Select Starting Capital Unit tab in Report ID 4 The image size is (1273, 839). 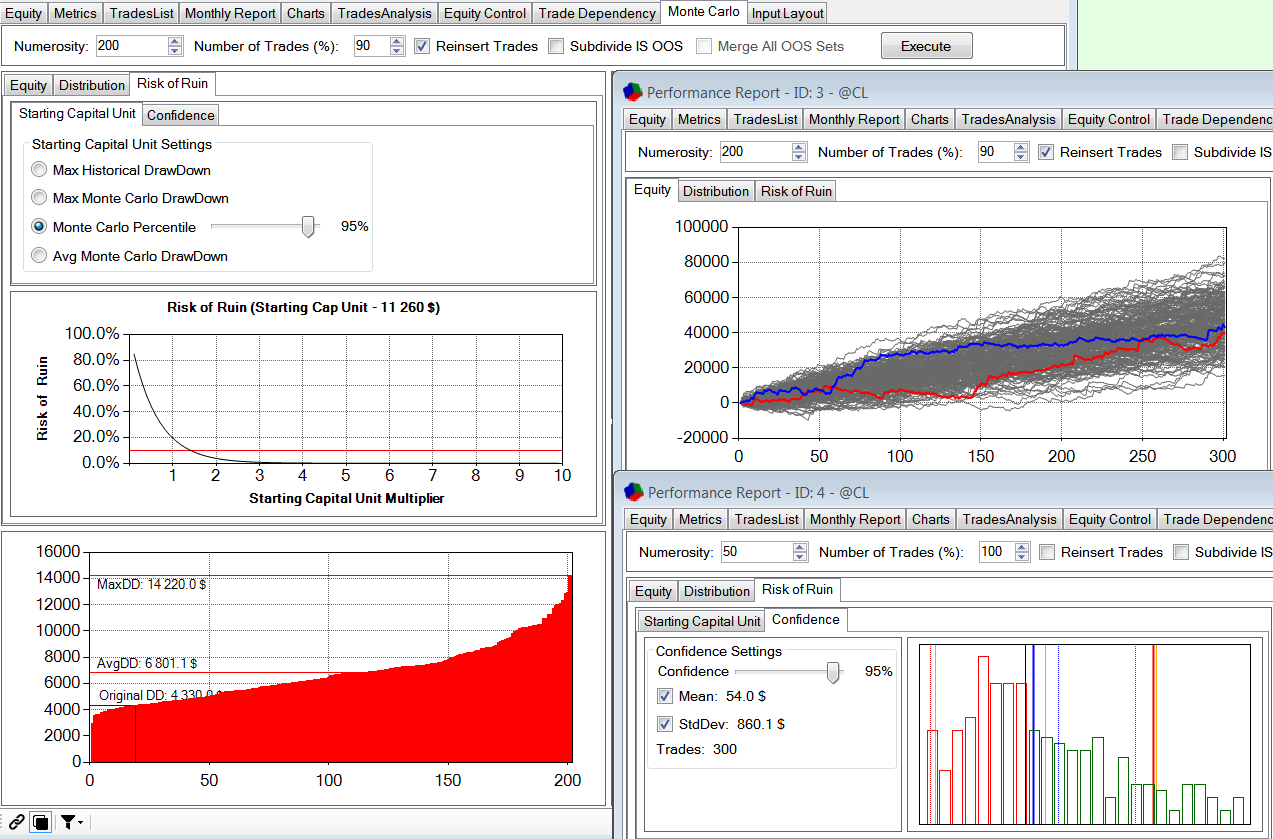[702, 621]
